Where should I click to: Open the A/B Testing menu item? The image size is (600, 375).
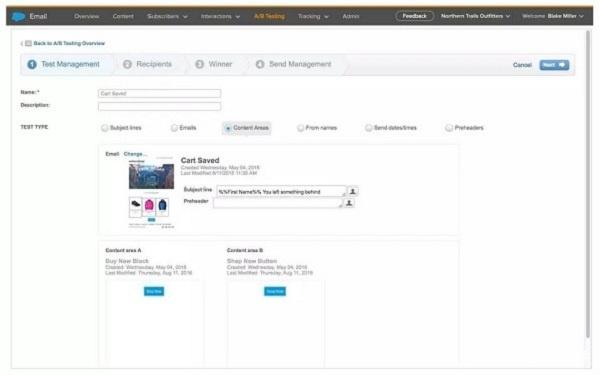(269, 16)
